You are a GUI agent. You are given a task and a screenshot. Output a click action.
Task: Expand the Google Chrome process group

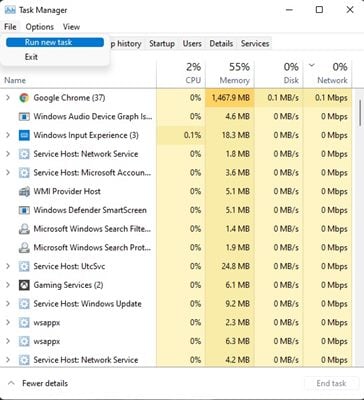pos(8,98)
